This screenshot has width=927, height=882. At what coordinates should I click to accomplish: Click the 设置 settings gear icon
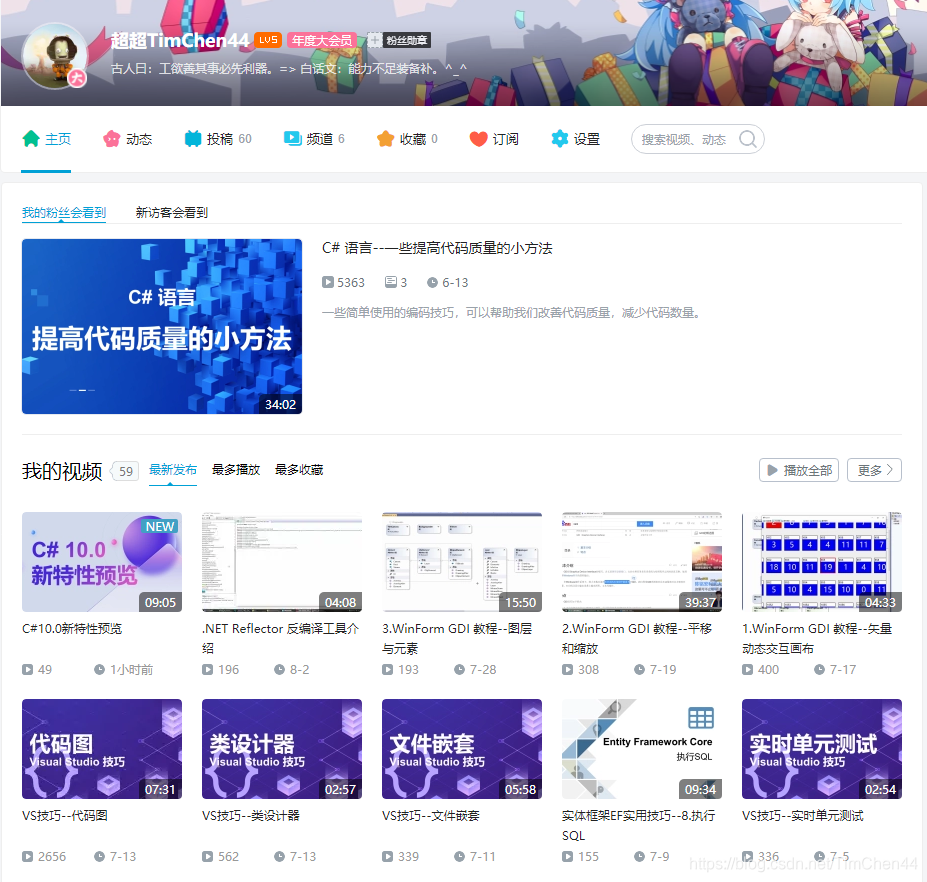pyautogui.click(x=560, y=138)
